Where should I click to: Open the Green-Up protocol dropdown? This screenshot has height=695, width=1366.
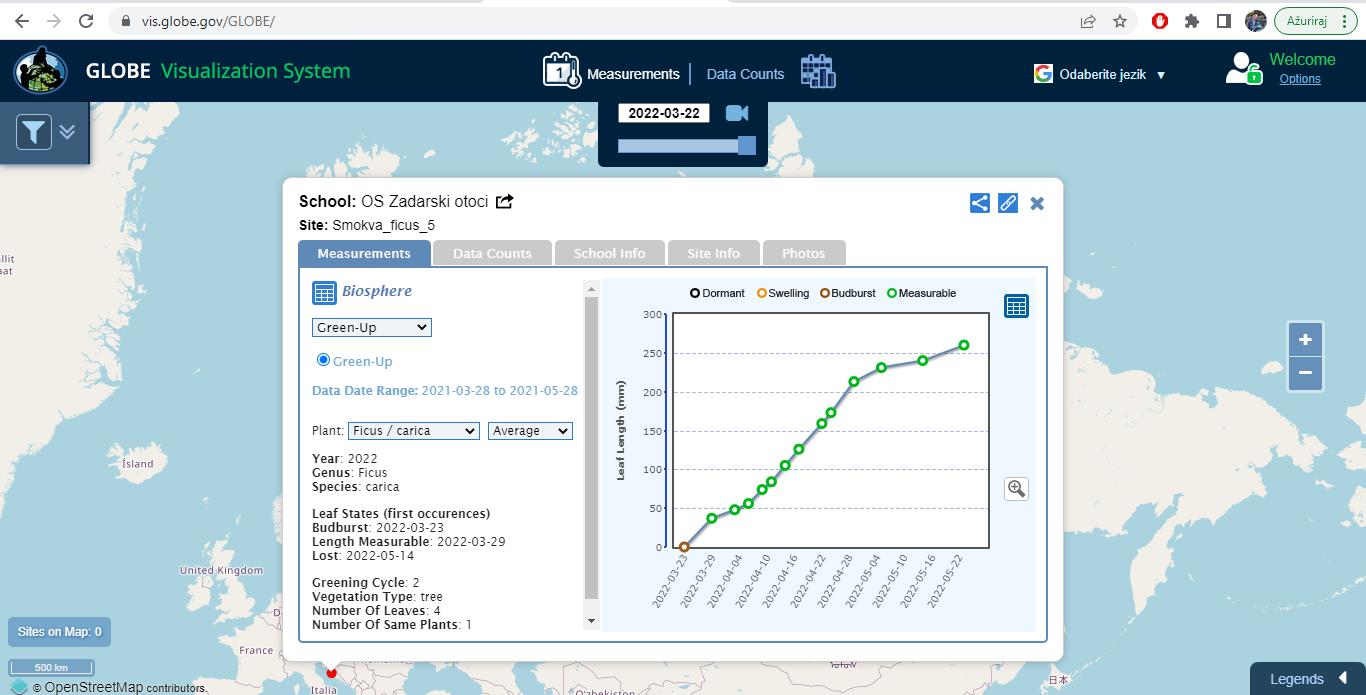click(x=371, y=327)
